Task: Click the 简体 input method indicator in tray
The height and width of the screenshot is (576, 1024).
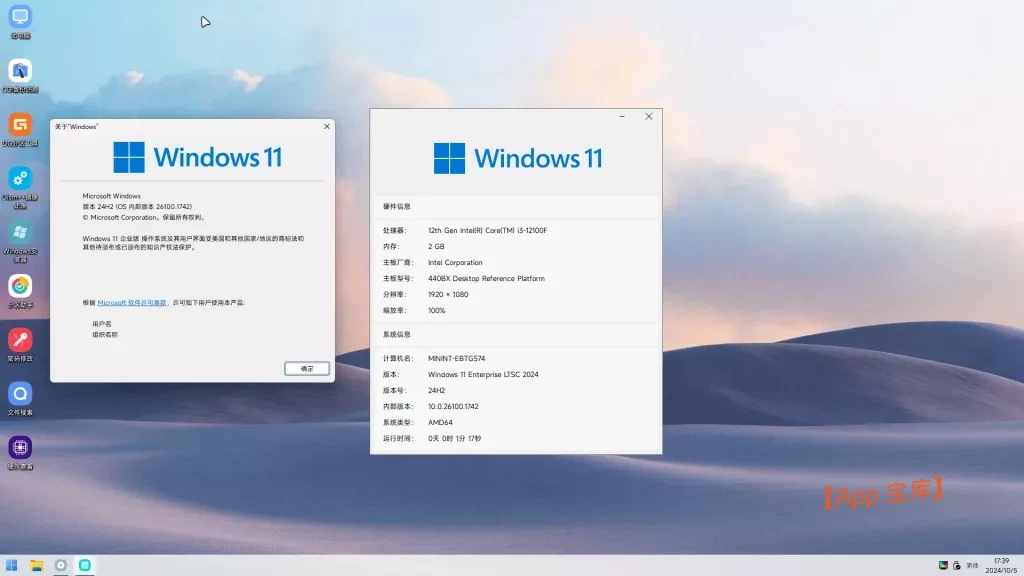Action: pos(972,566)
